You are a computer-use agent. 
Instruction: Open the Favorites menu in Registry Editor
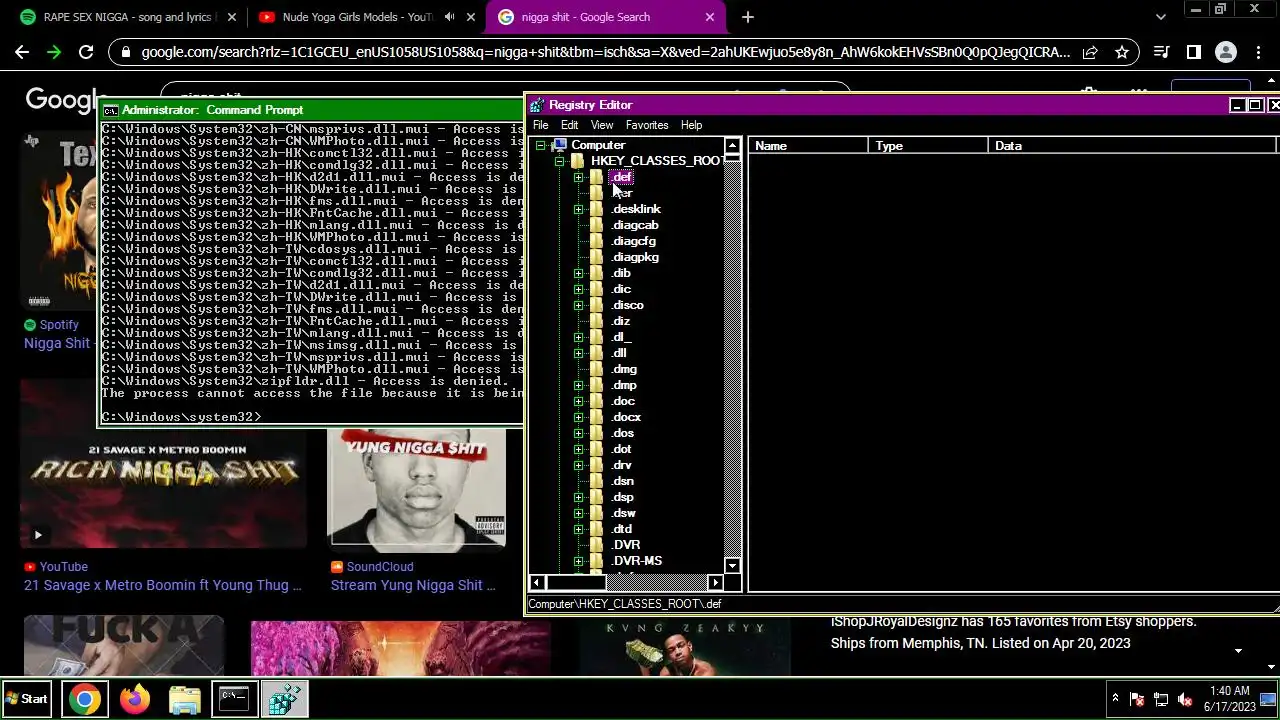coord(647,125)
